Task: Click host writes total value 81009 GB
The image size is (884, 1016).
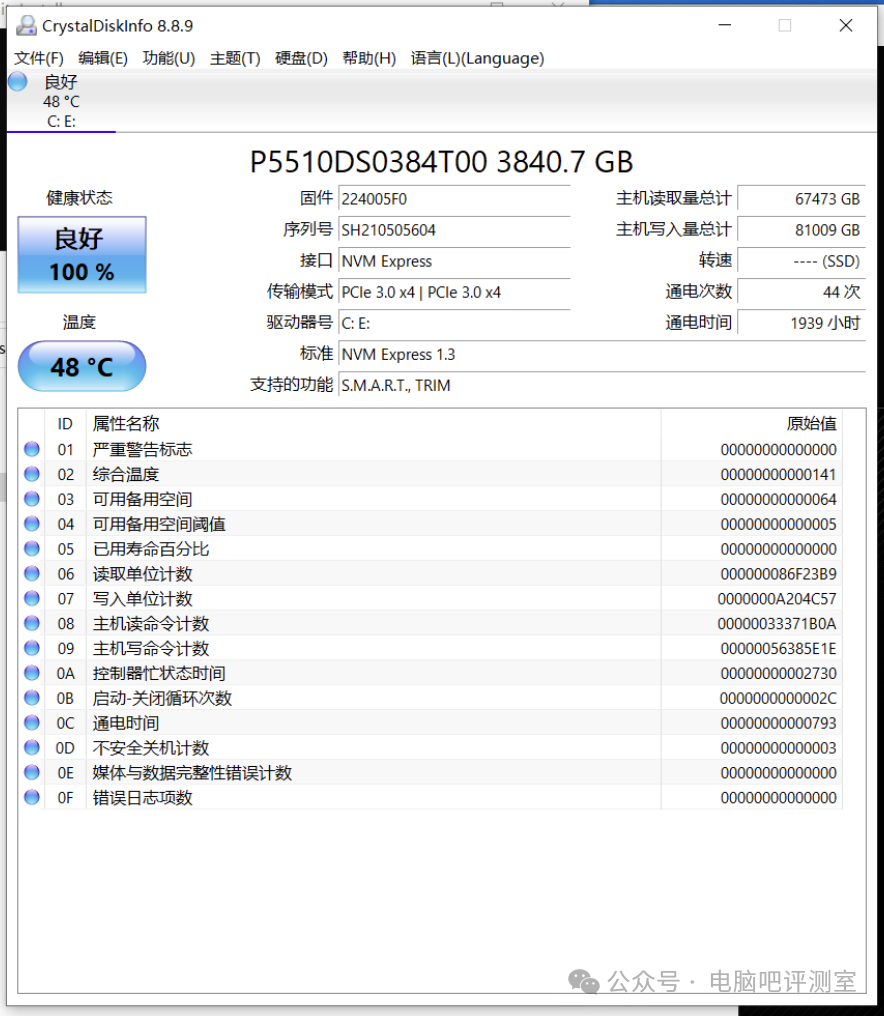Action: pyautogui.click(x=802, y=230)
